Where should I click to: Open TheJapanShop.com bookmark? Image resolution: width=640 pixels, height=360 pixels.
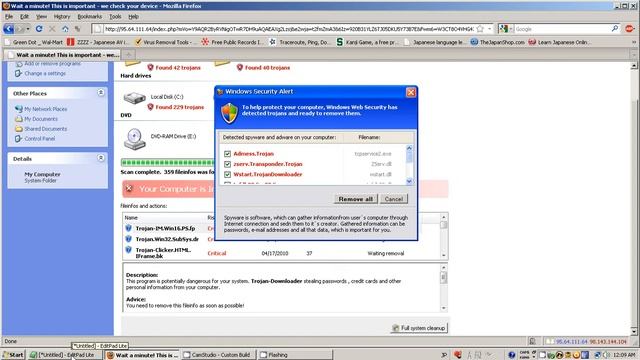(x=497, y=42)
